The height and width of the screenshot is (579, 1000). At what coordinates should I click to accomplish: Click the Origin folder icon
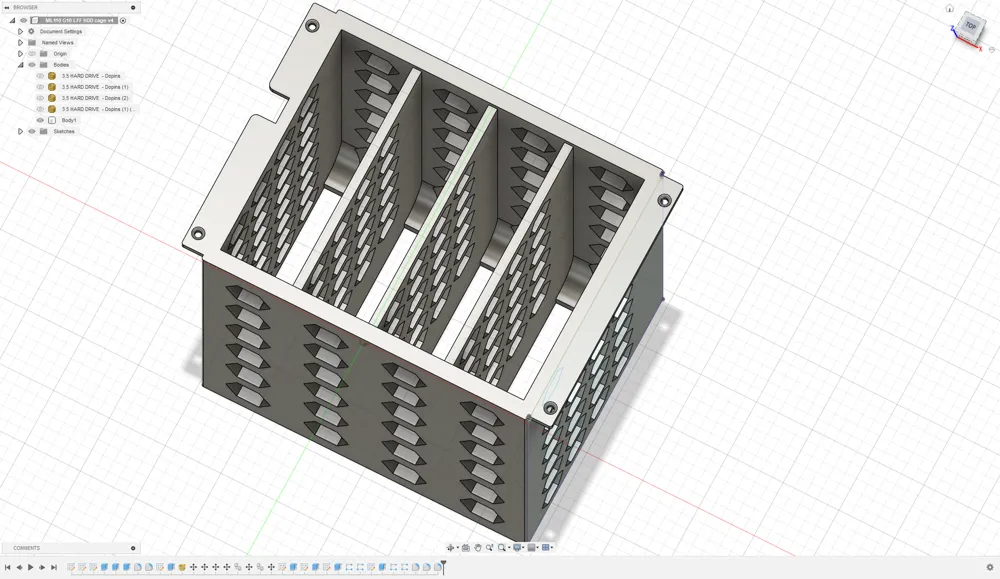coord(43,54)
